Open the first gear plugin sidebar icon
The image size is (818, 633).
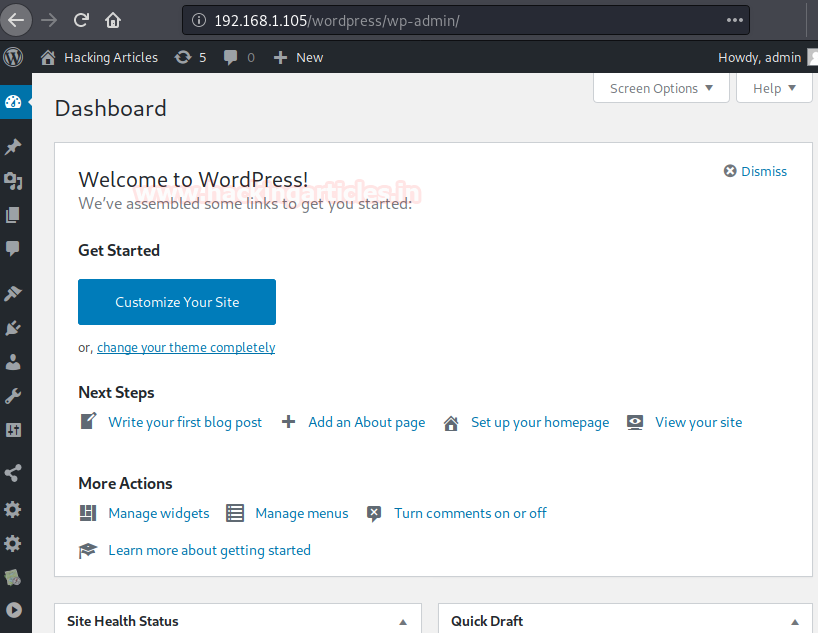tap(13, 509)
